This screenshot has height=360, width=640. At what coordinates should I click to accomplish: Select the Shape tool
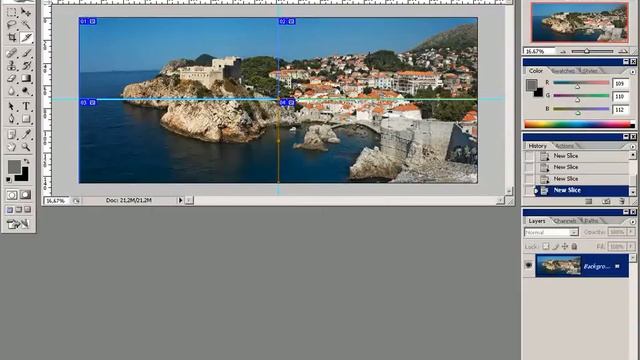click(x=26, y=119)
